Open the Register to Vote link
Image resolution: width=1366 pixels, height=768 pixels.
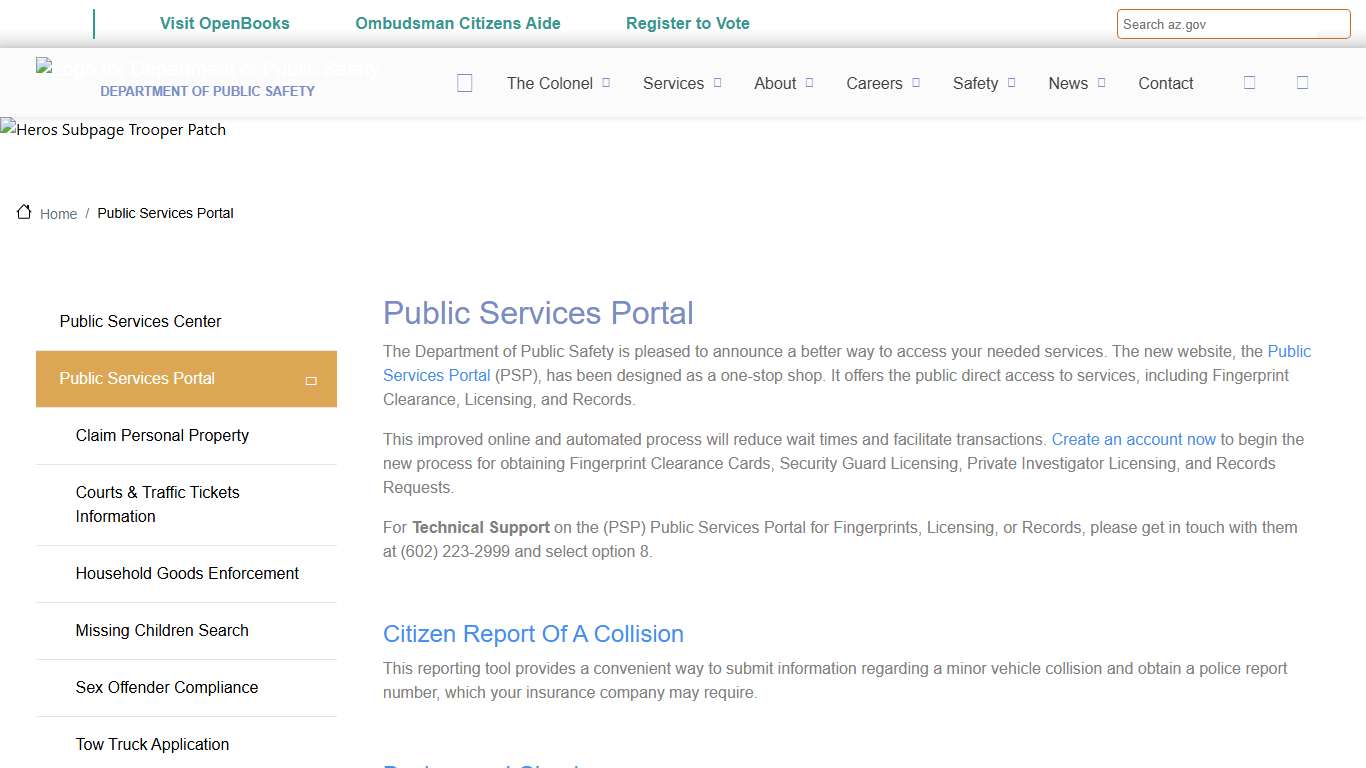click(x=688, y=22)
